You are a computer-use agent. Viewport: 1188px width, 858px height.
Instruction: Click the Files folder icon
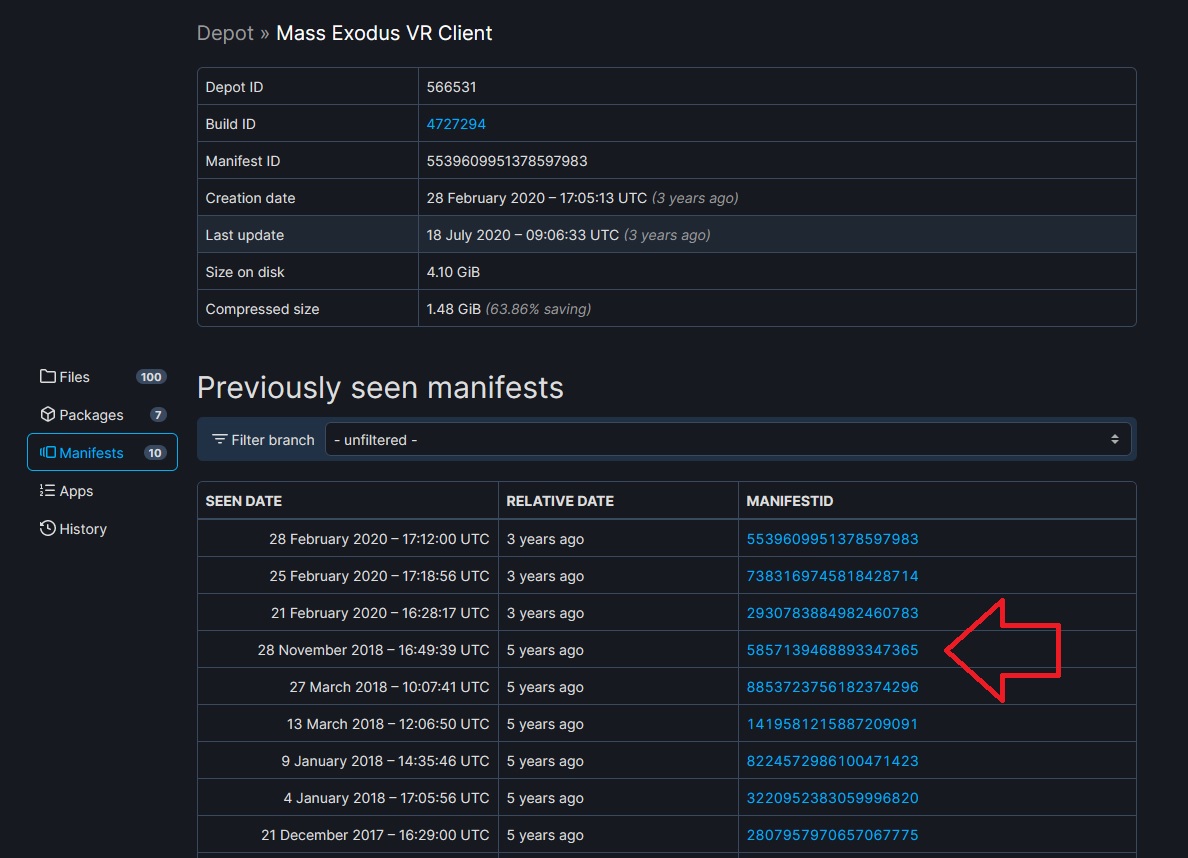pos(48,377)
